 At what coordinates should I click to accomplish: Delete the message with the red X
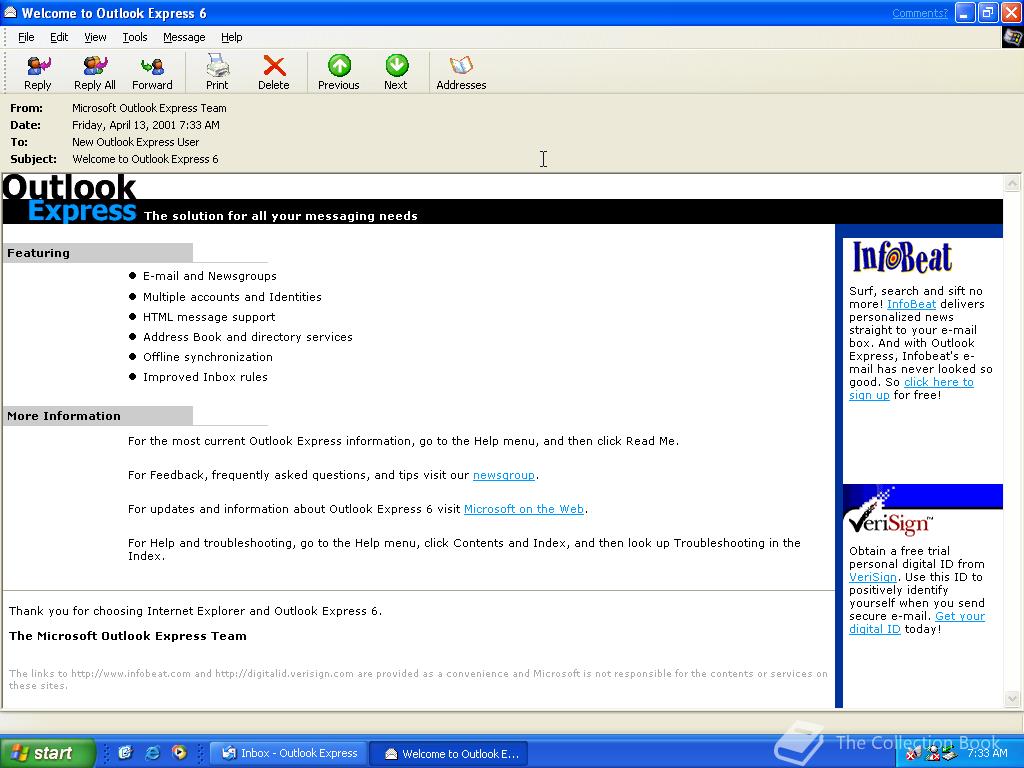coord(274,72)
